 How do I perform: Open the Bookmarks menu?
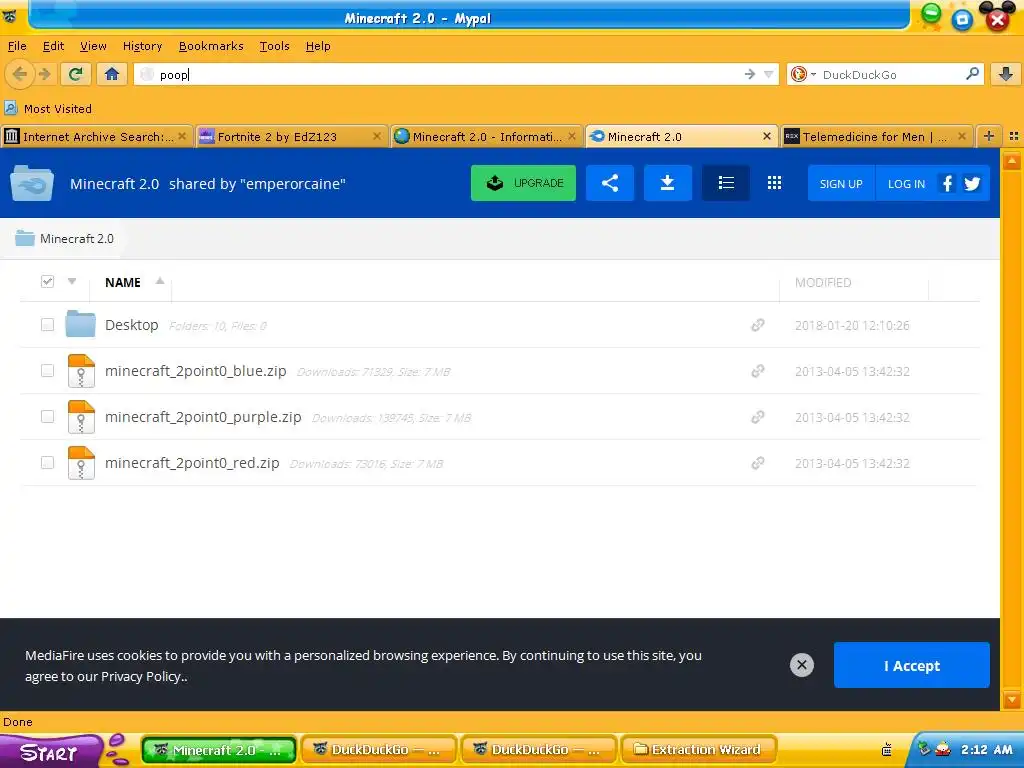pos(211,46)
